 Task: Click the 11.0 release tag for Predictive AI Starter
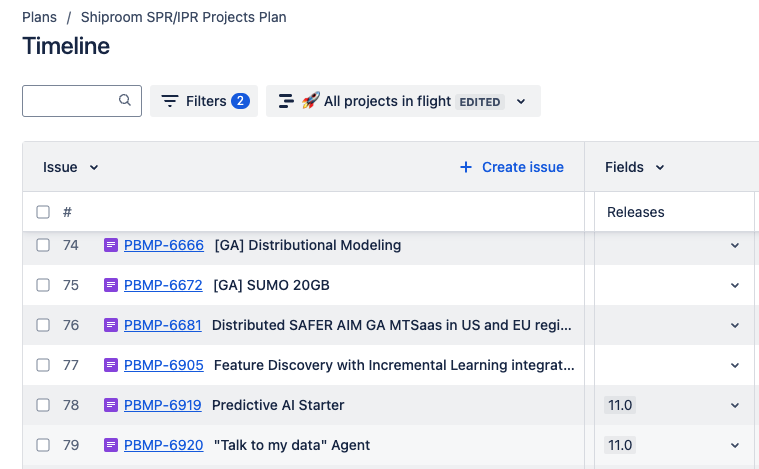[620, 405]
